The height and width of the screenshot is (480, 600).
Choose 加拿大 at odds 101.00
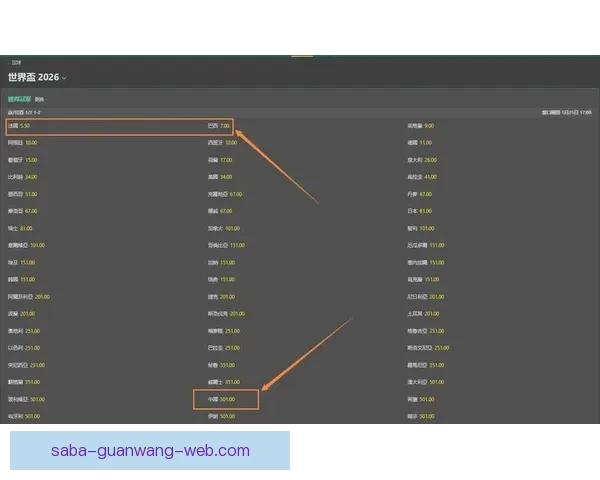224,228
